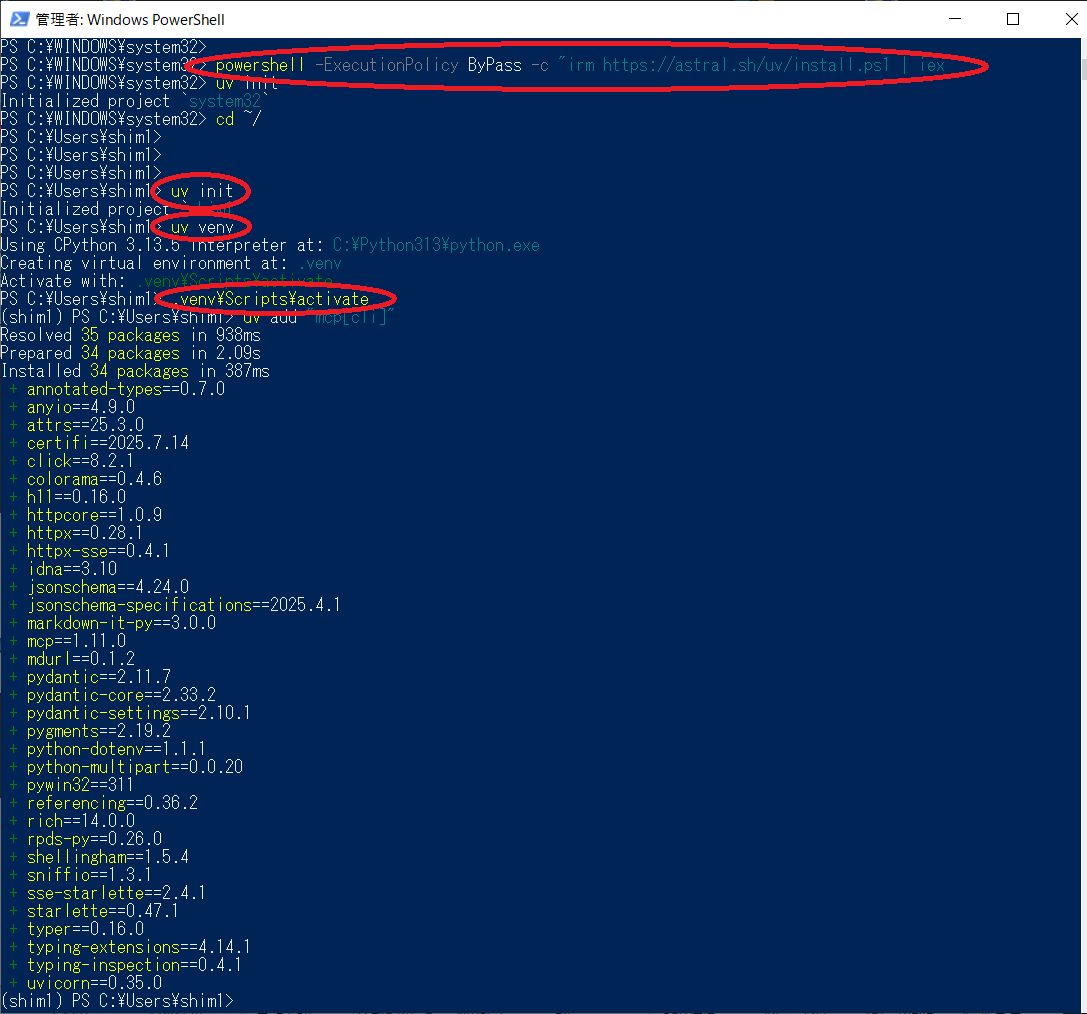1087x1014 pixels.
Task: Click the final '(shim1) PS' prompt line
Action: pos(117,1001)
